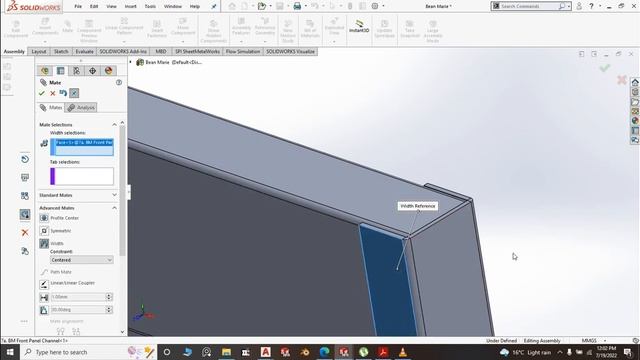This screenshot has height=360, width=640.
Task: Open the SOLIDWORKS Resources home icon in task pane
Action: pyautogui.click(x=635, y=82)
